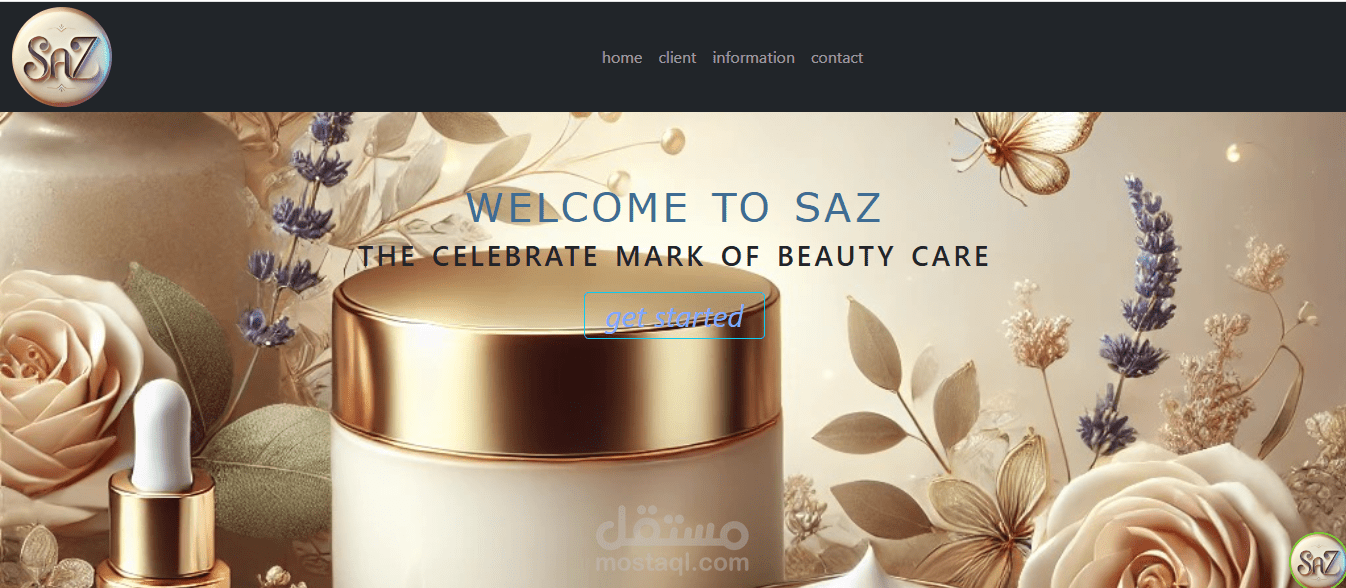Select the information nav item

point(753,58)
